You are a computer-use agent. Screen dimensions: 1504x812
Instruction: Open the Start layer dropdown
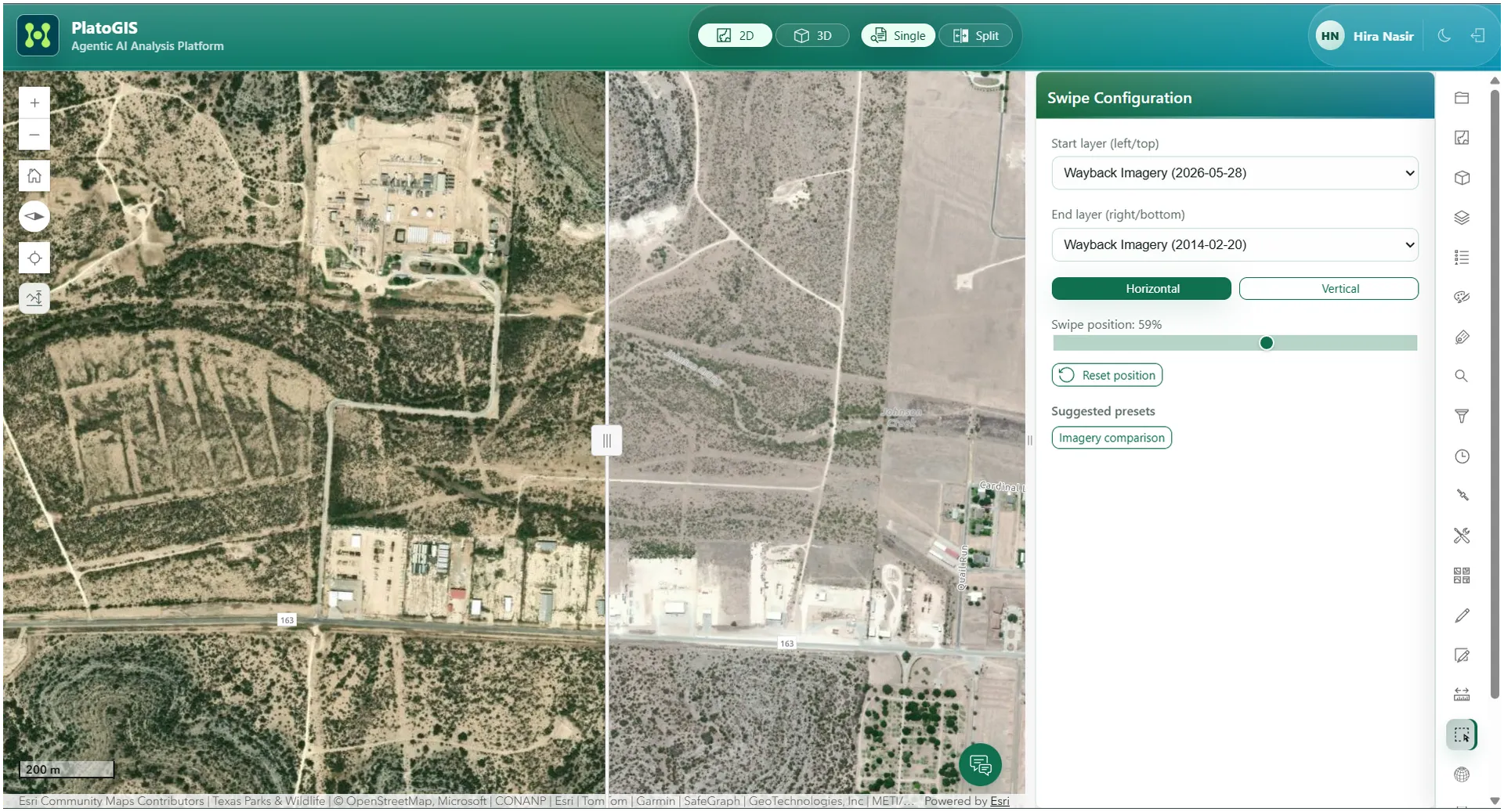[x=1235, y=173]
